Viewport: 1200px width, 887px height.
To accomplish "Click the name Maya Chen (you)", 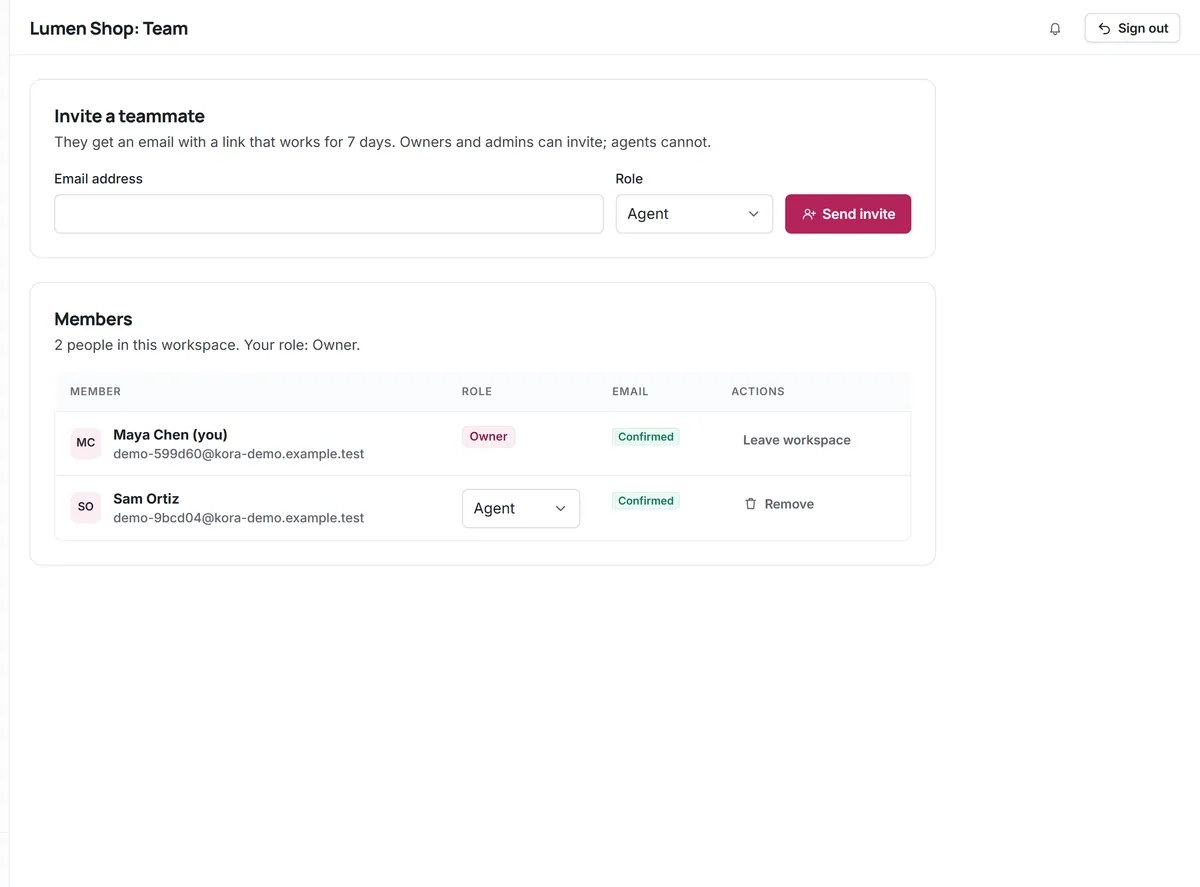I will click(x=170, y=434).
